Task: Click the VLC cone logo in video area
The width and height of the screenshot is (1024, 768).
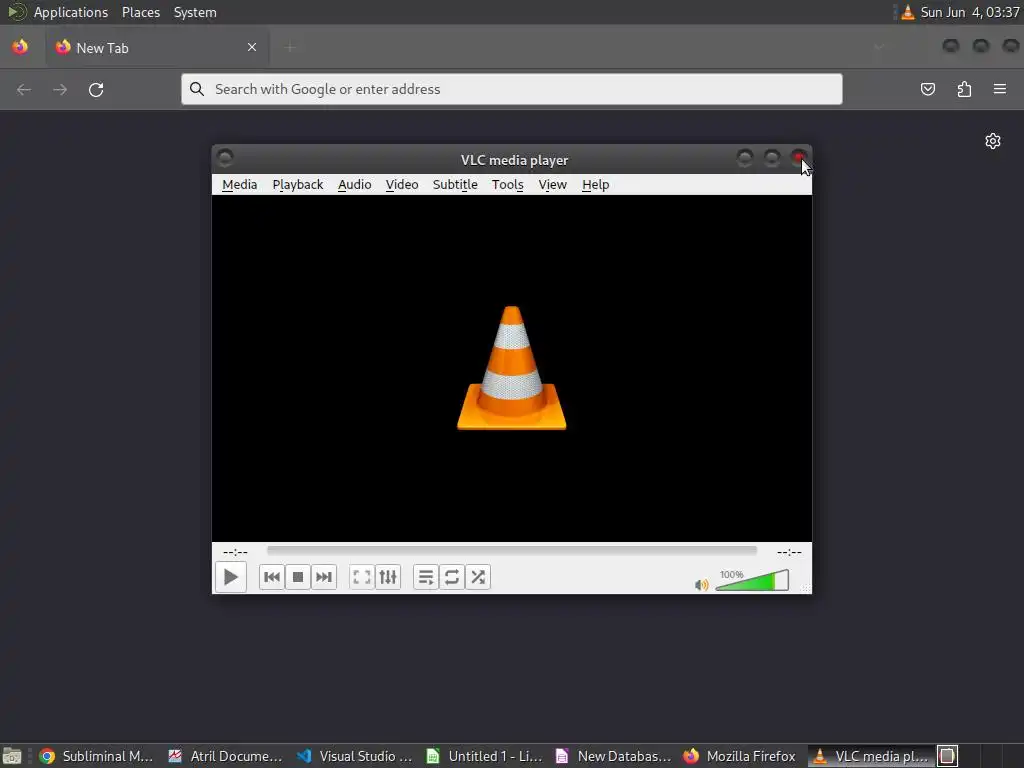Action: pyautogui.click(x=511, y=368)
